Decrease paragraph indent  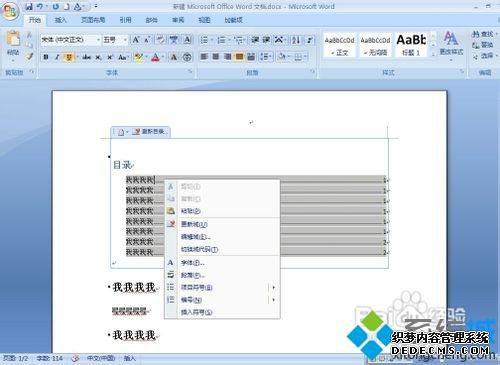pos(255,40)
